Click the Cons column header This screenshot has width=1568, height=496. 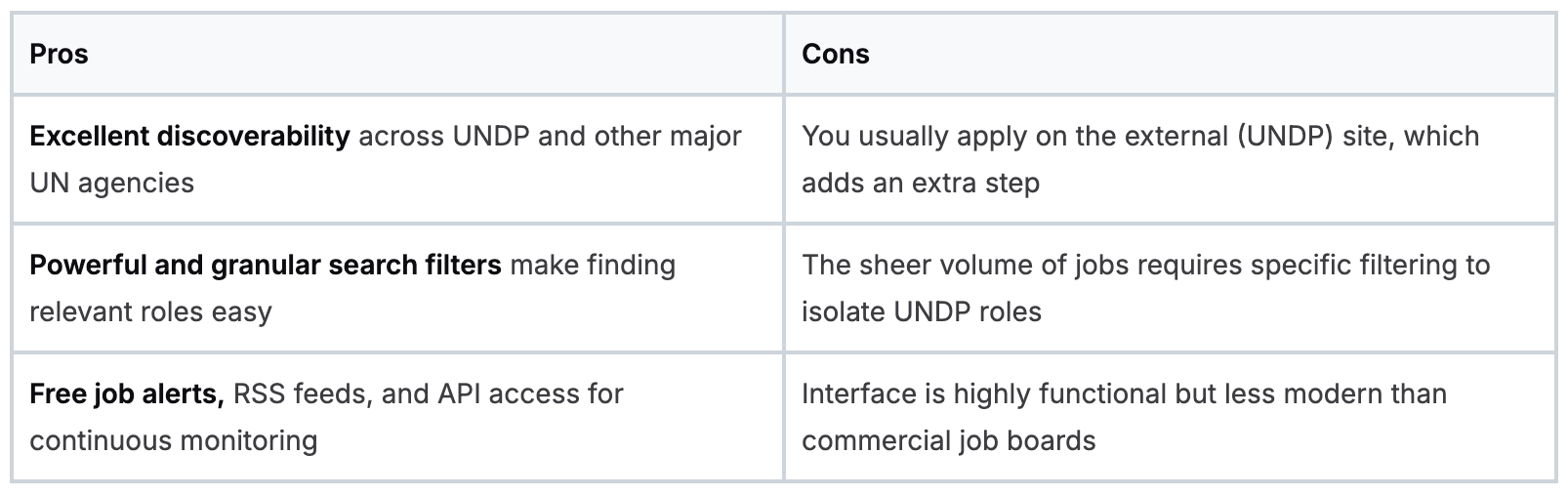point(835,54)
